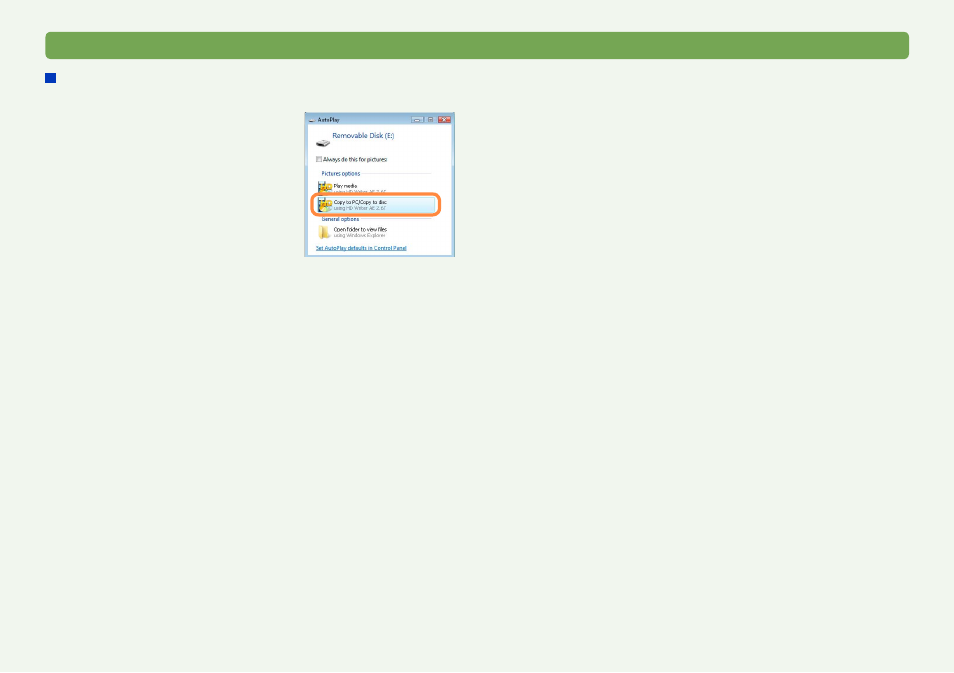The height and width of the screenshot is (673, 954).
Task: Click the folder icon beside Open folder to view files
Action: [x=324, y=232]
